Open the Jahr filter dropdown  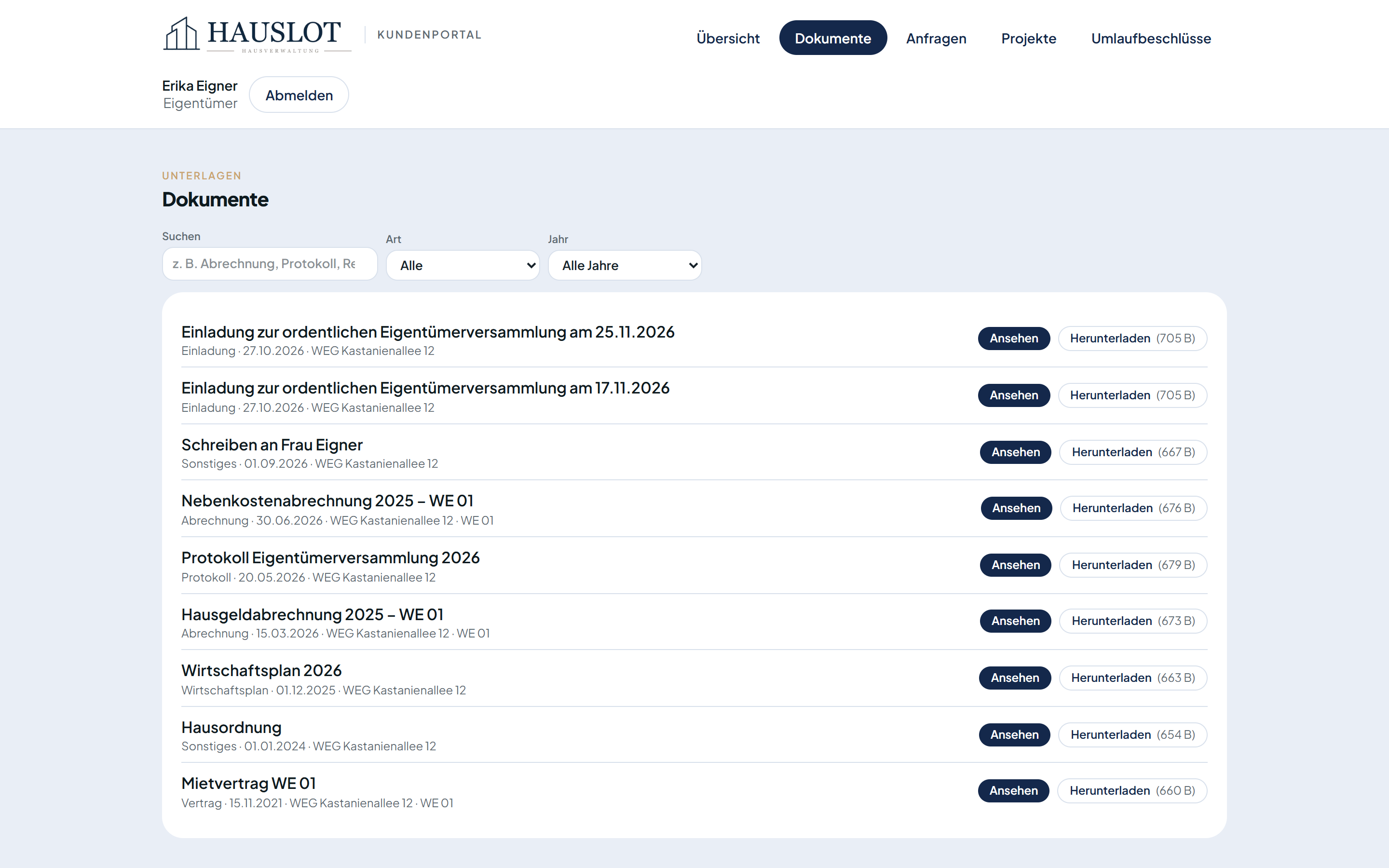tap(625, 265)
